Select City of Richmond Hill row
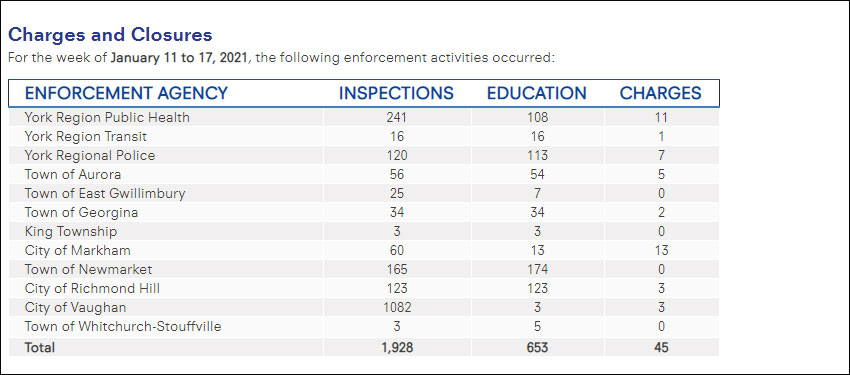The width and height of the screenshot is (850, 375). [364, 288]
